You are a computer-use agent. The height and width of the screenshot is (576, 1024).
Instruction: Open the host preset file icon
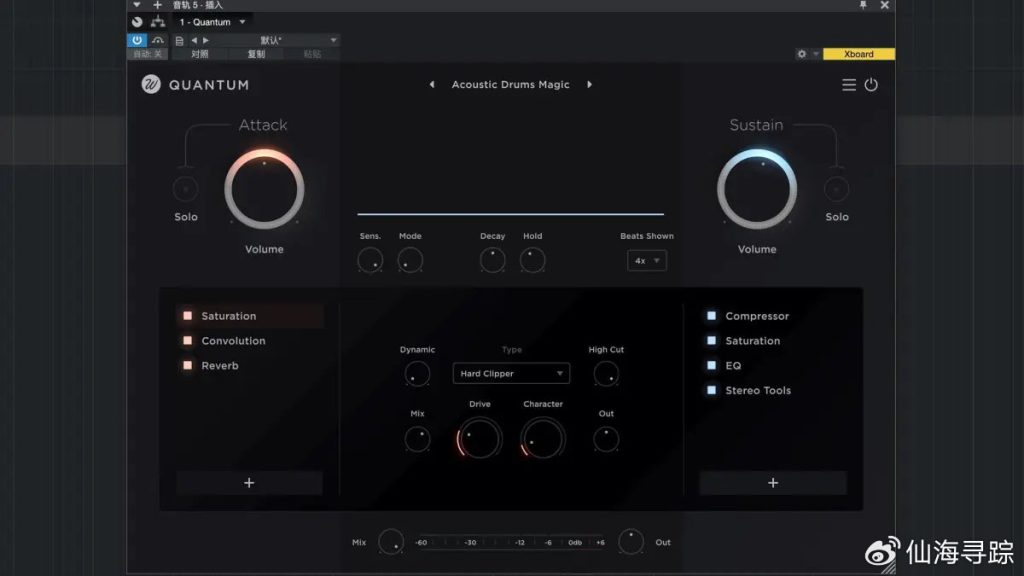(179, 40)
